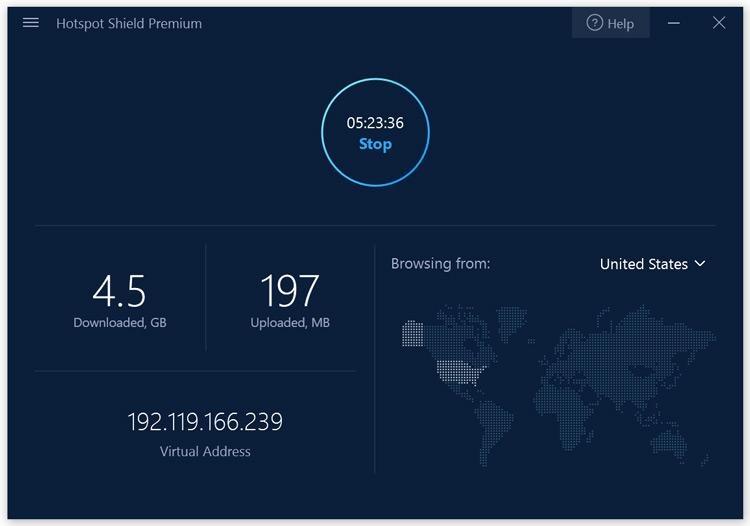Stop the VPN connection
Image resolution: width=750 pixels, height=526 pixels.
375,144
